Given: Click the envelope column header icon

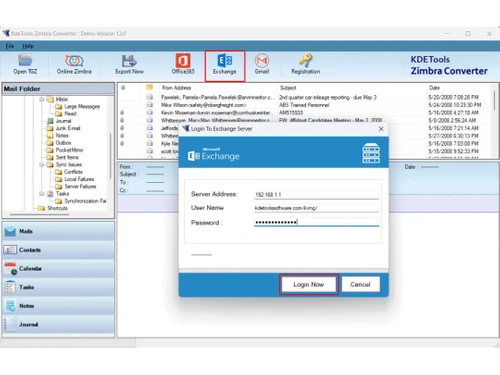Looking at the screenshot, I should [x=149, y=88].
